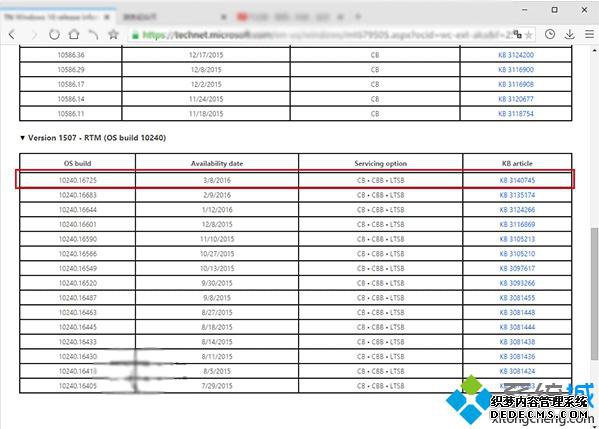This screenshot has width=599, height=429.
Task: Open the home page via house icon
Action: 74,34
